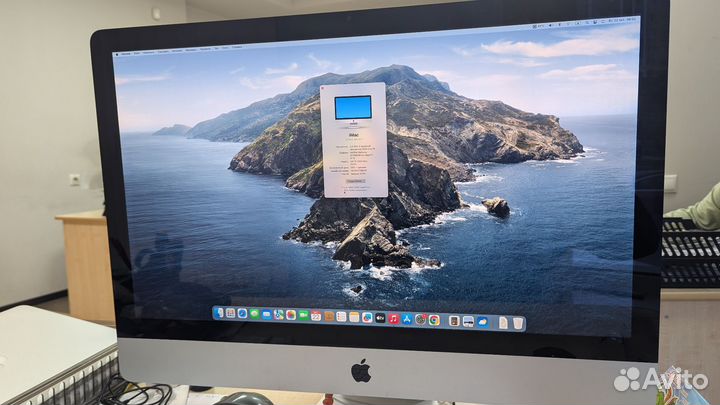720x405 pixels.
Task: Open the Trash in the Dock
Action: [518, 323]
